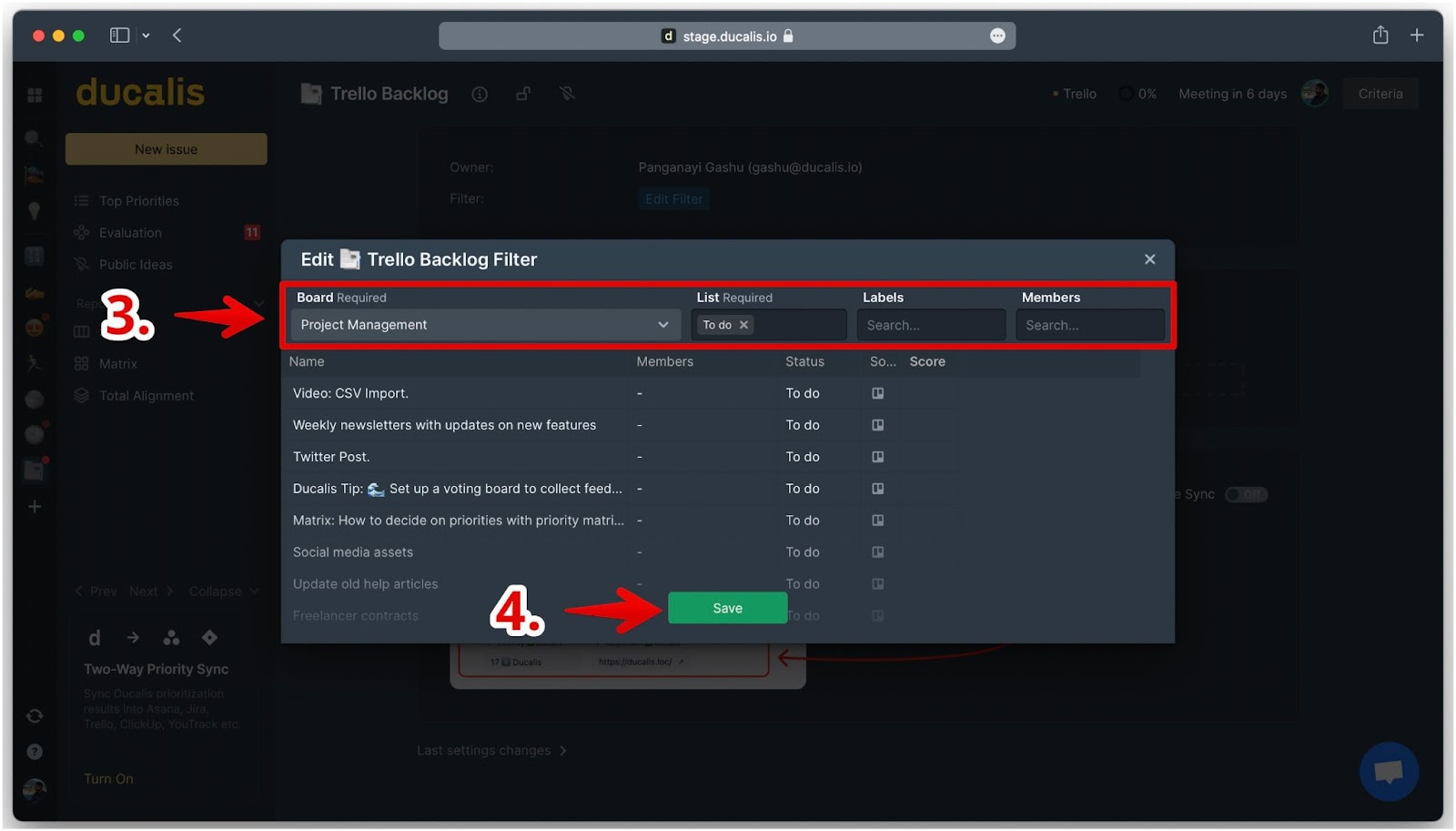Click the user avatar next to Meeting in 6 days
Viewport: 1456px width, 831px height.
[1314, 93]
